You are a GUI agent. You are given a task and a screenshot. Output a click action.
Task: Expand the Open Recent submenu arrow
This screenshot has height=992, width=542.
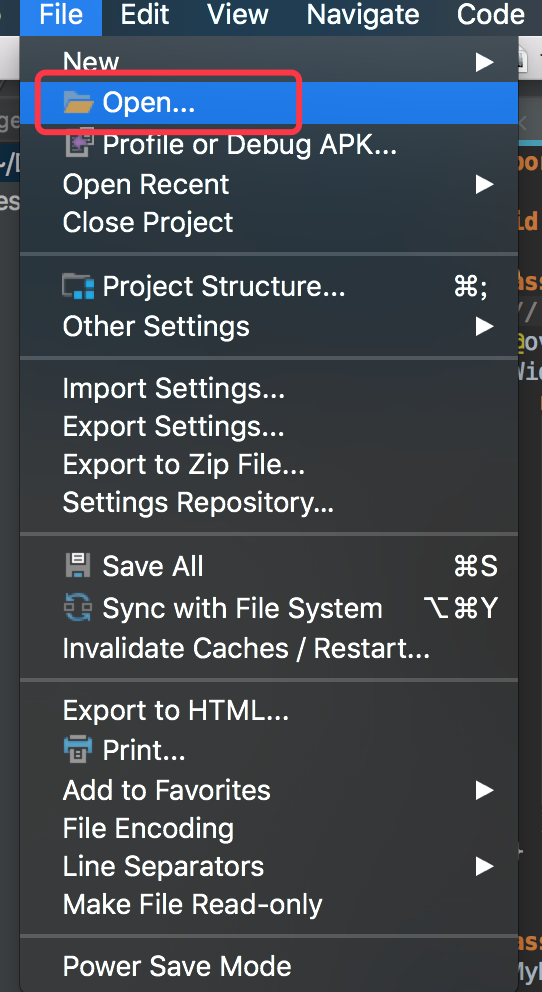click(x=484, y=184)
